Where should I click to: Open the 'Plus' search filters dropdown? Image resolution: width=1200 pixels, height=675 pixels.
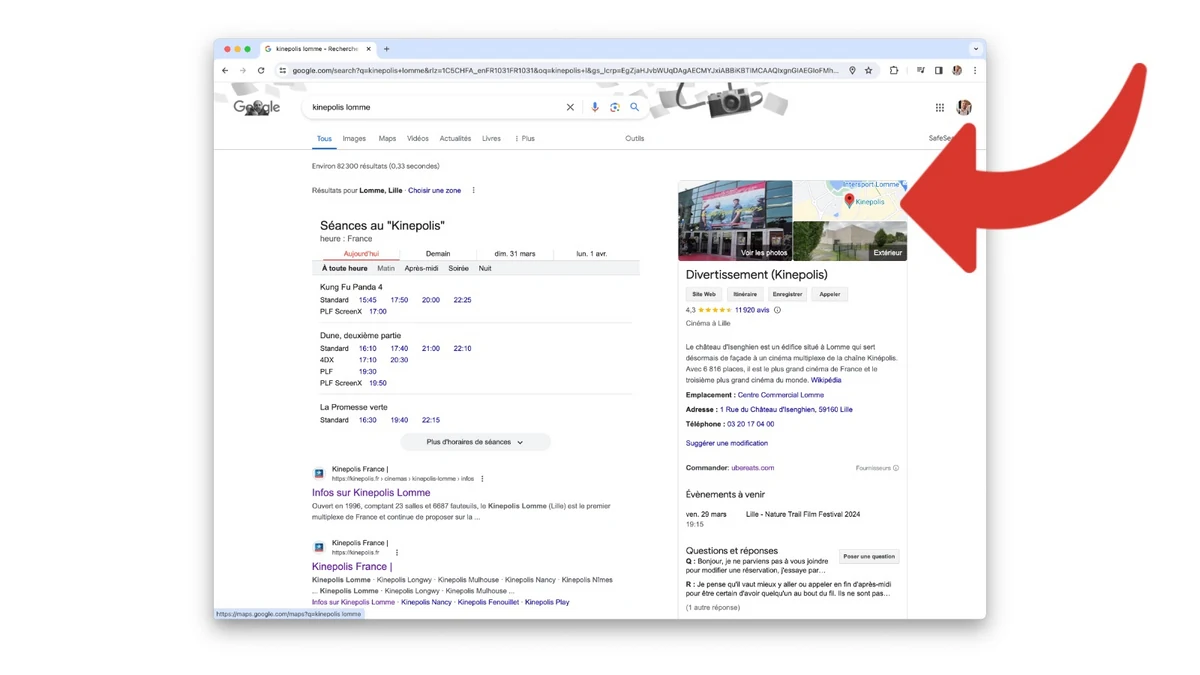(x=525, y=139)
